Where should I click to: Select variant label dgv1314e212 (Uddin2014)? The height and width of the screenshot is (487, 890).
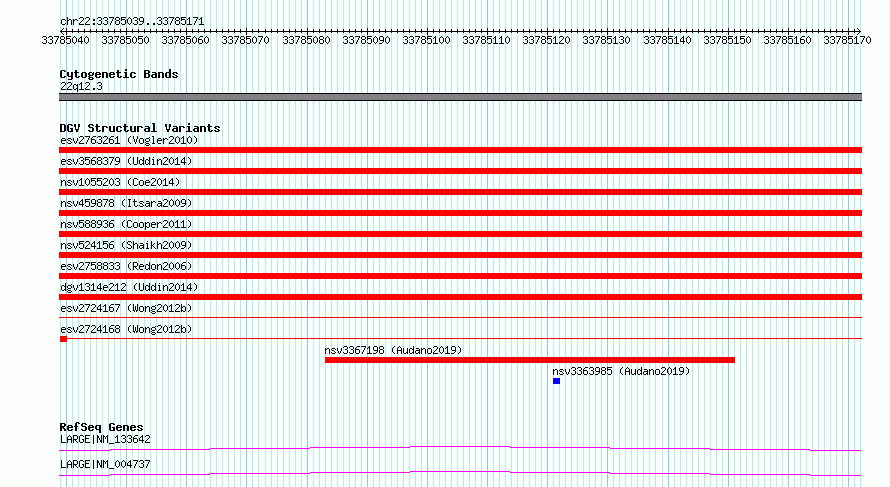pyautogui.click(x=129, y=287)
